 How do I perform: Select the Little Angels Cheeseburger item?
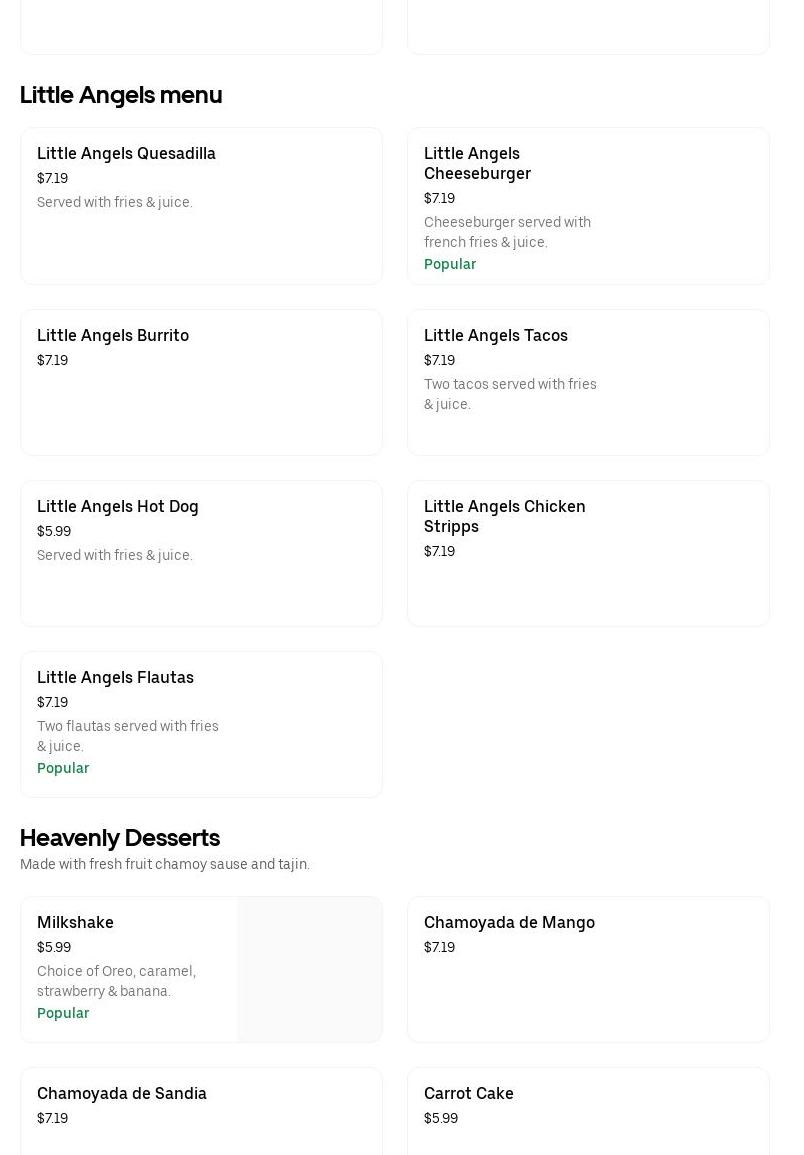point(477,164)
